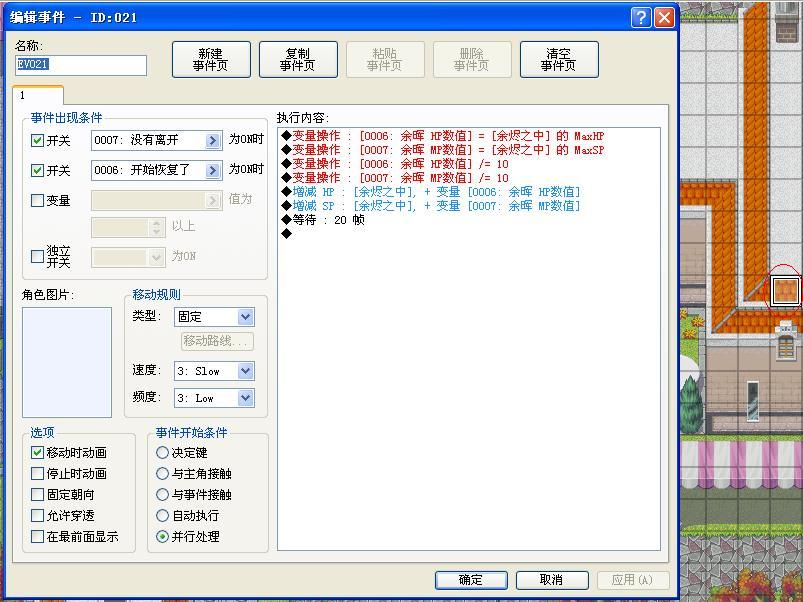Enable the 在最前面显示 checkbox

coord(37,536)
